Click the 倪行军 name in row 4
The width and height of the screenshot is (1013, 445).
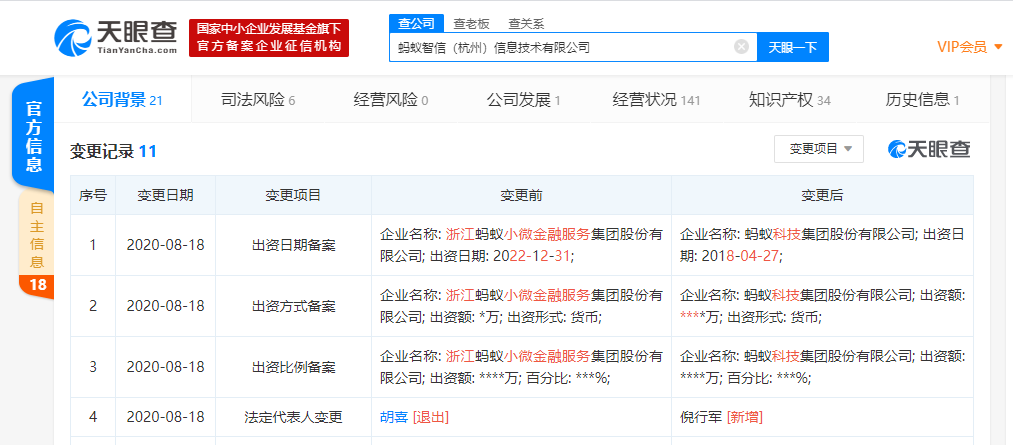coord(701,417)
